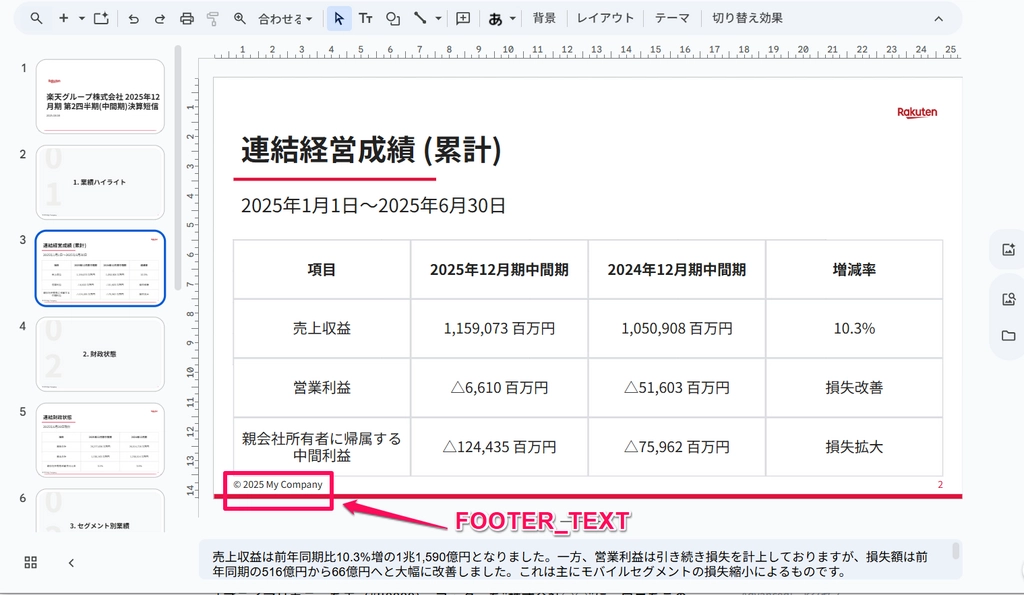Open the top image side panel icon
The width and height of the screenshot is (1024, 595).
[1008, 249]
